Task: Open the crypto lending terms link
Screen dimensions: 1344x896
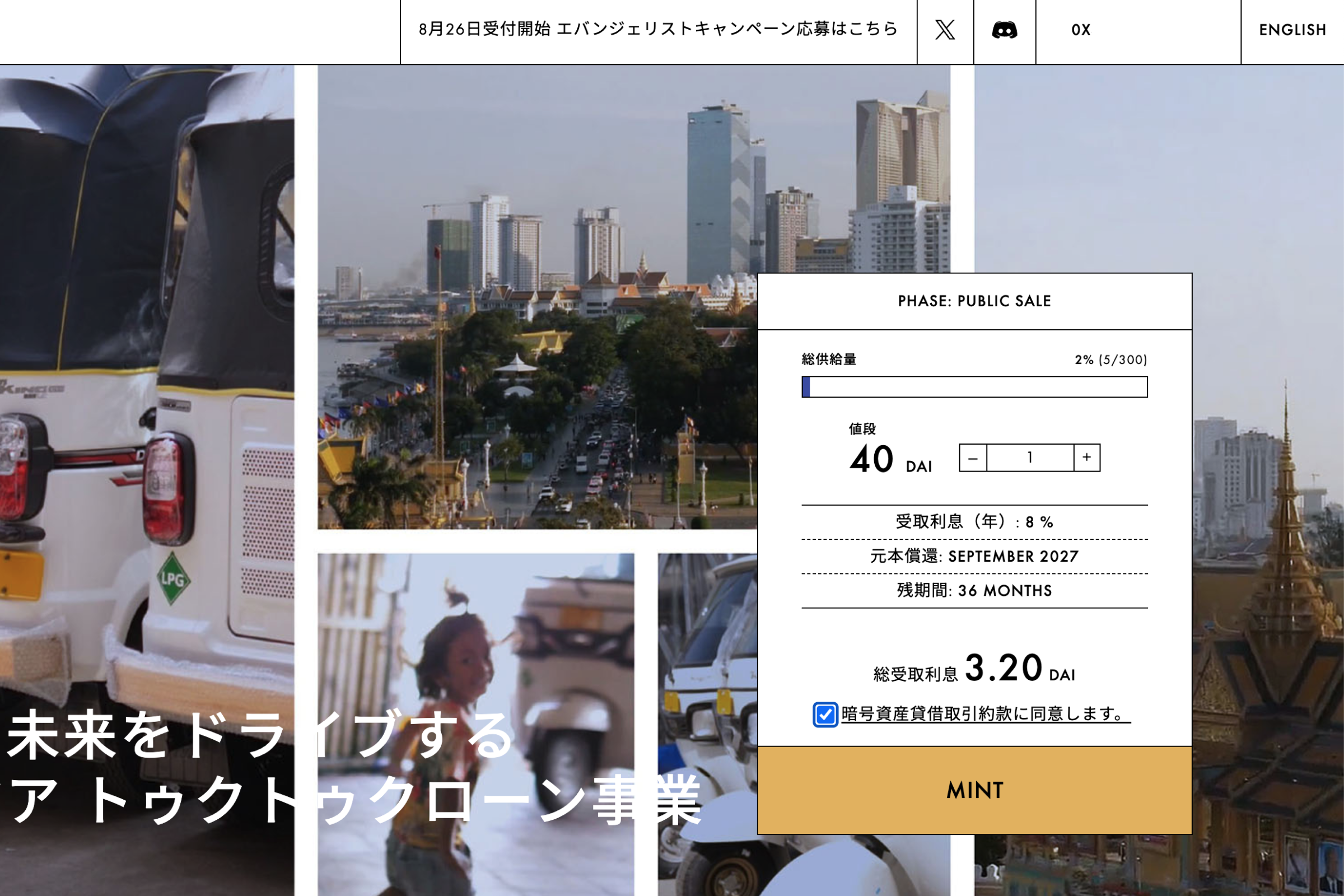Action: 985,715
